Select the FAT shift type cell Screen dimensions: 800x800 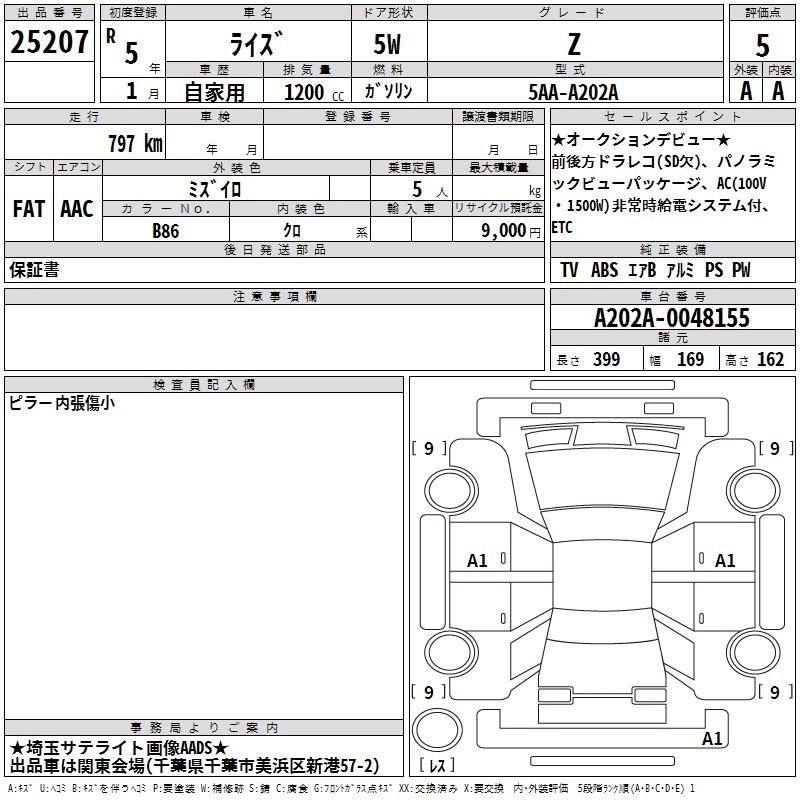point(27,209)
